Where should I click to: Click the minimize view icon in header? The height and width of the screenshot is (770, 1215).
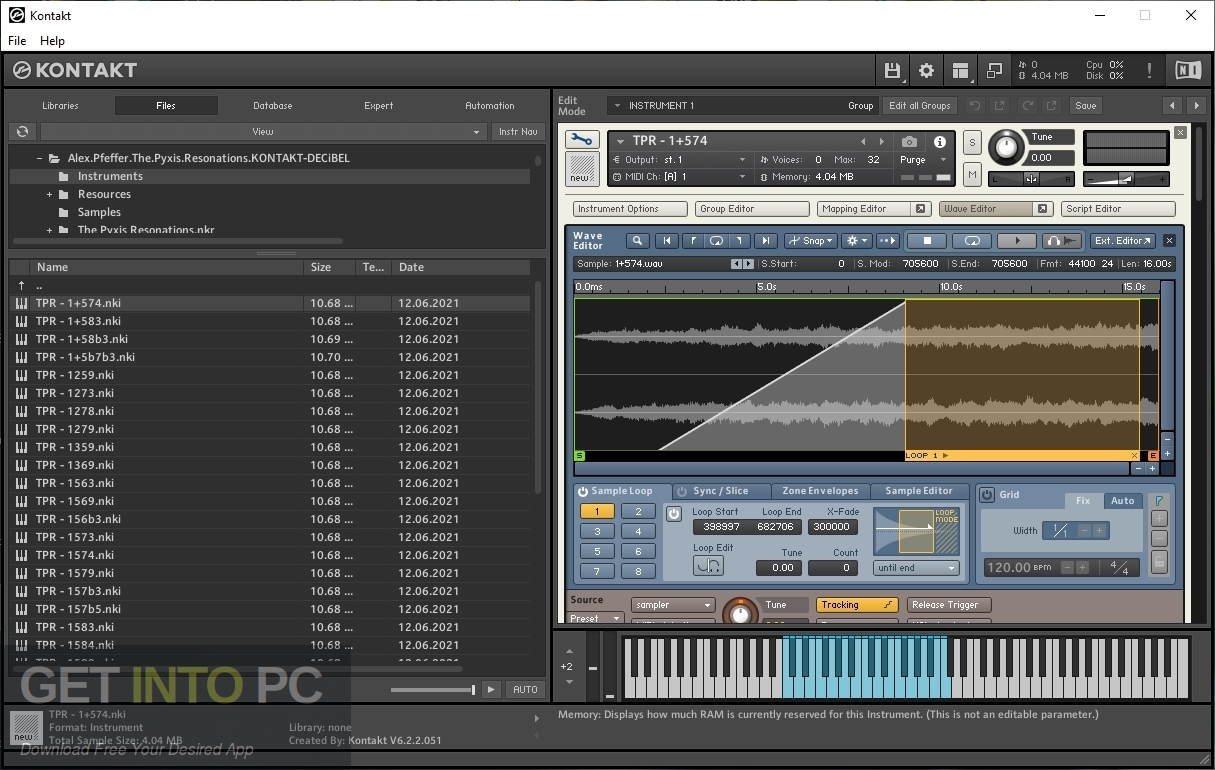(994, 70)
